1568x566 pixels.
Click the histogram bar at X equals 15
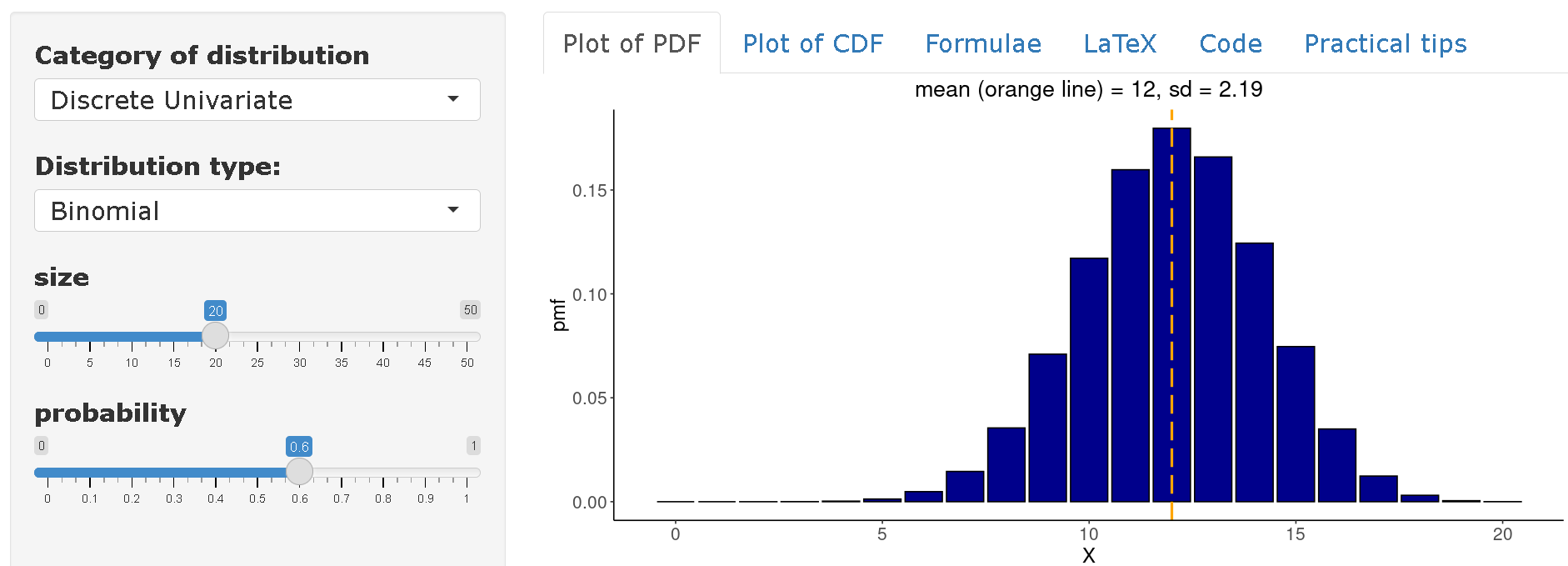click(1296, 424)
